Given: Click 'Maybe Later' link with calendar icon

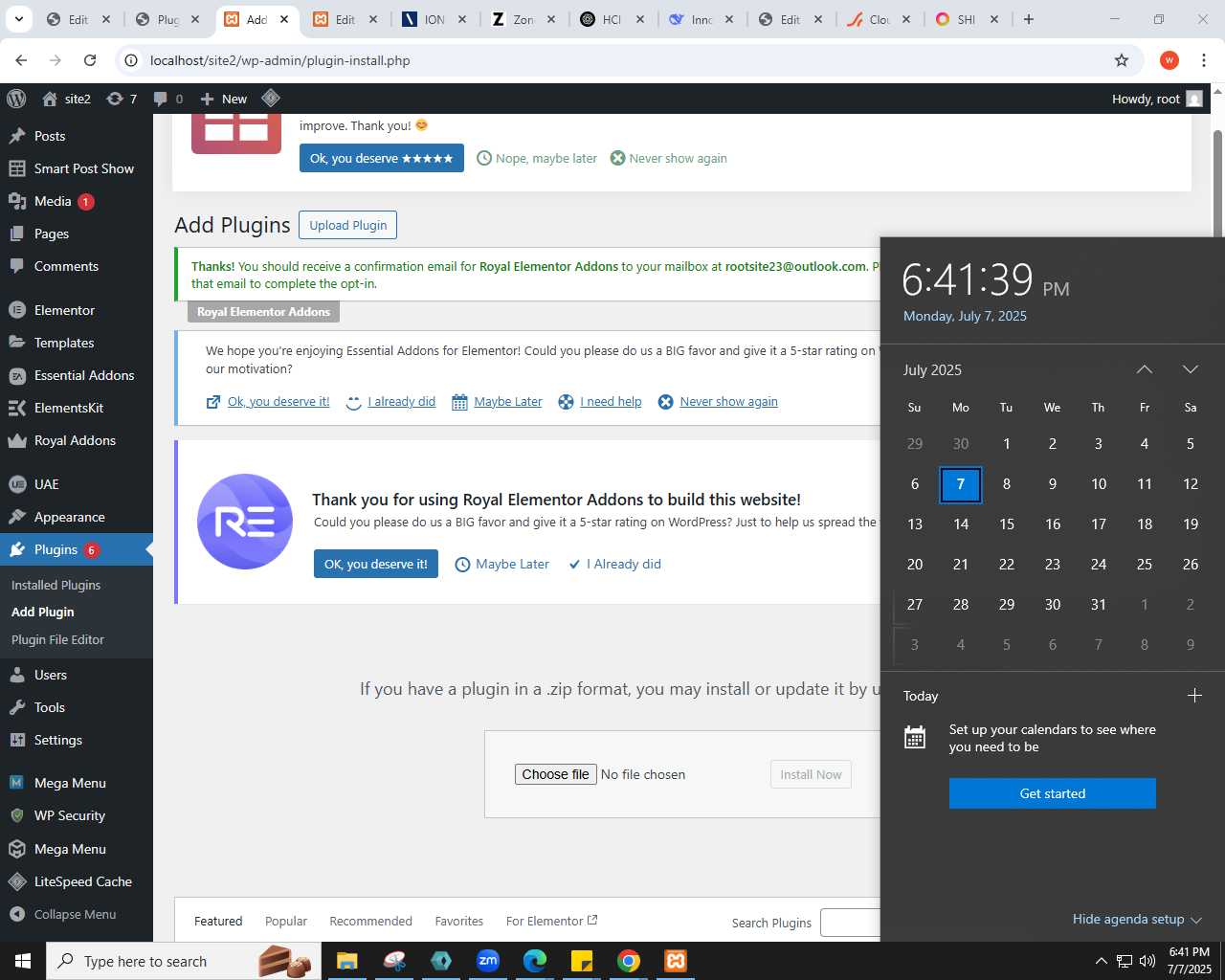Looking at the screenshot, I should (497, 402).
